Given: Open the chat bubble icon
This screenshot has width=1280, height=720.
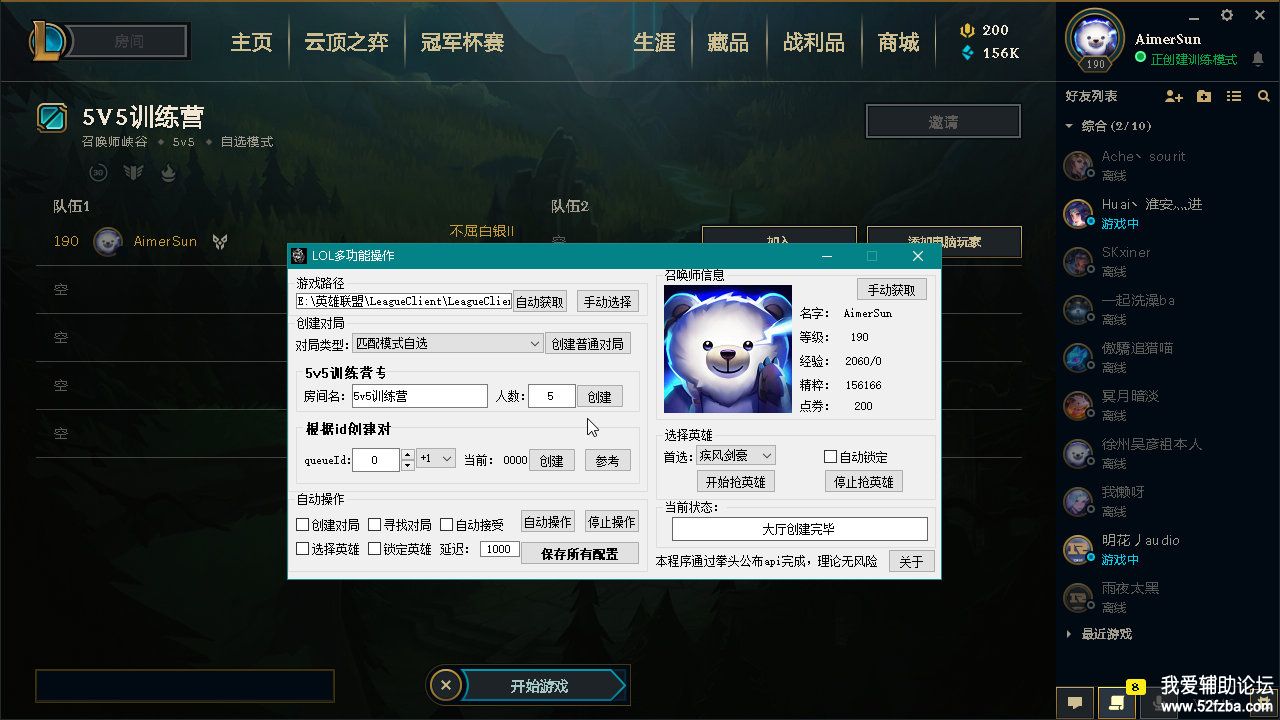Looking at the screenshot, I should click(1075, 702).
